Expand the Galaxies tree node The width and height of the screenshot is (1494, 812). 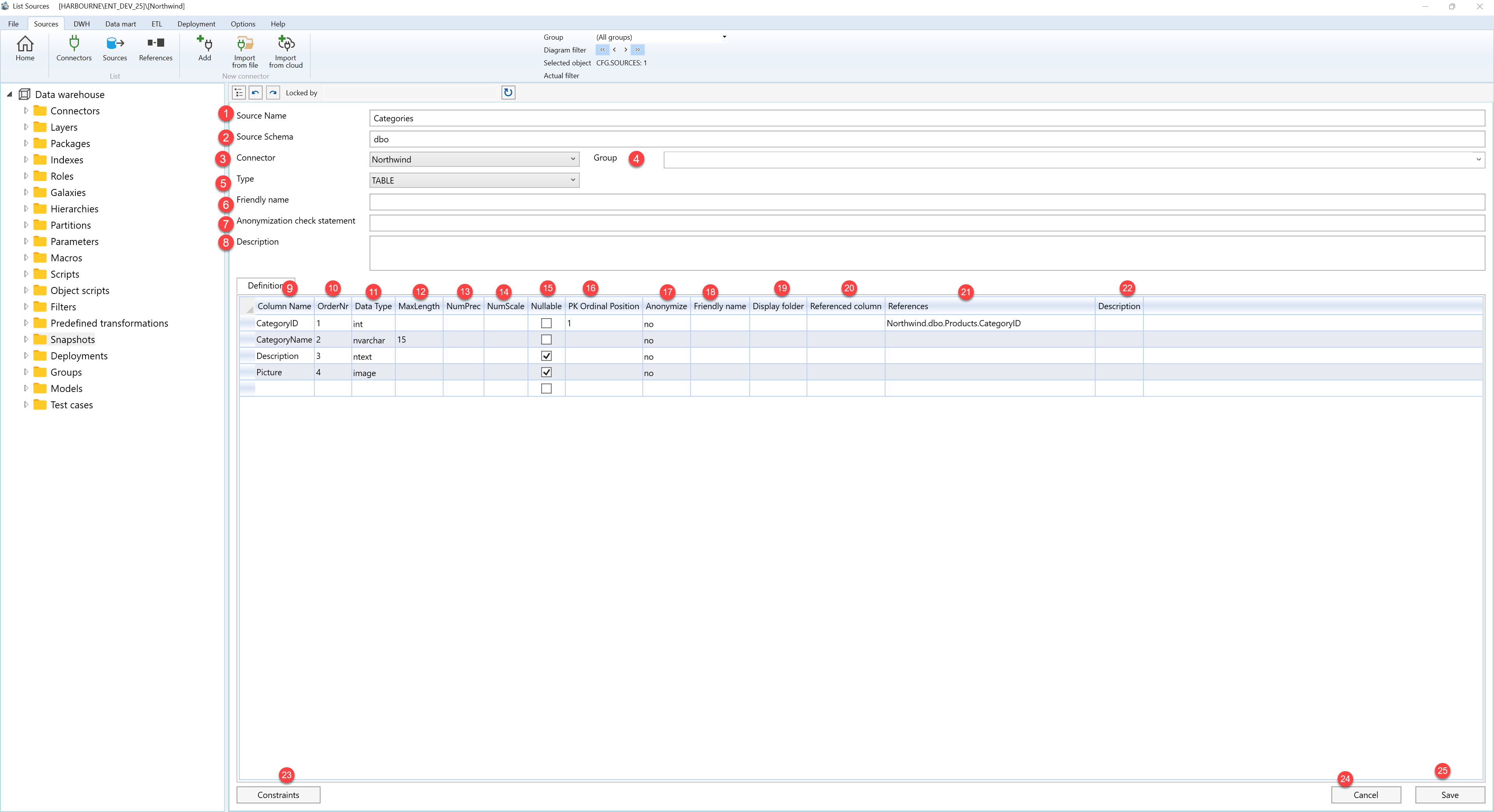click(x=26, y=192)
